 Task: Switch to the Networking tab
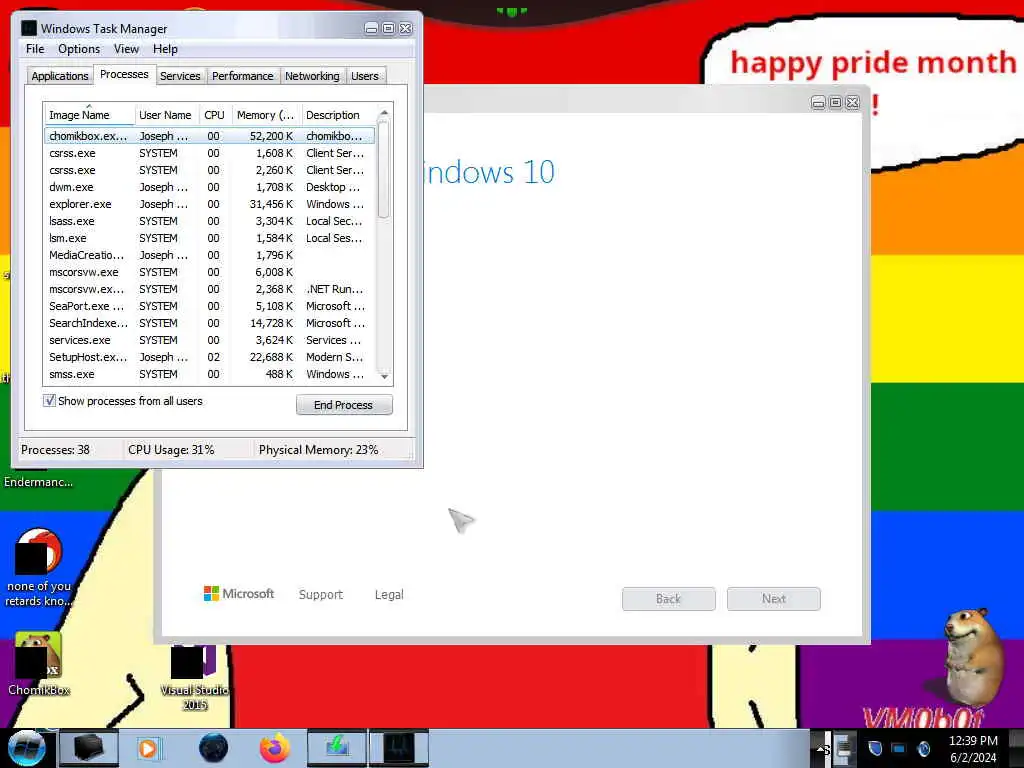click(312, 76)
